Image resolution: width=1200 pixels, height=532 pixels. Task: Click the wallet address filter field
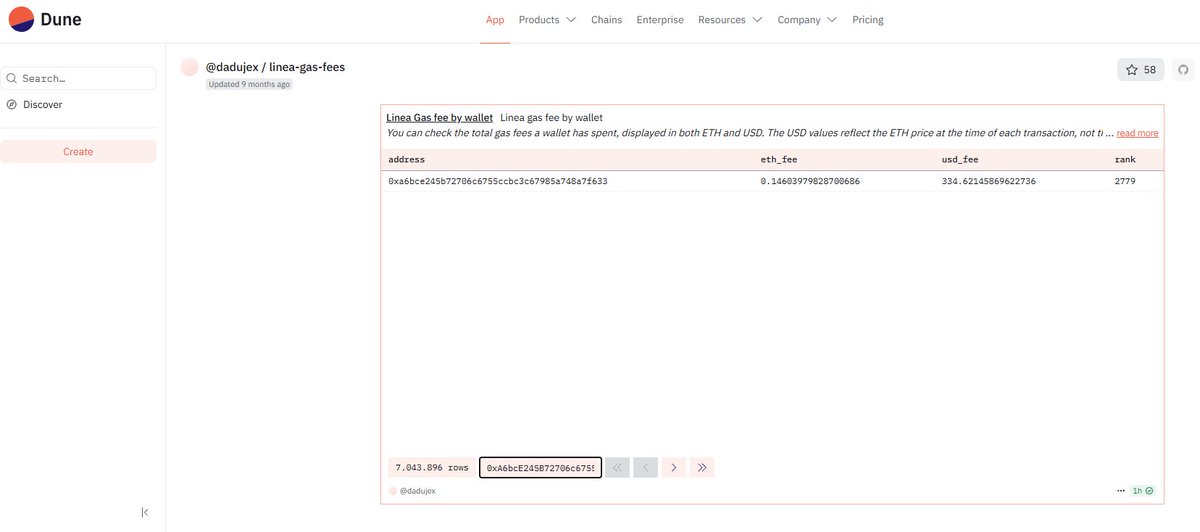(x=540, y=467)
